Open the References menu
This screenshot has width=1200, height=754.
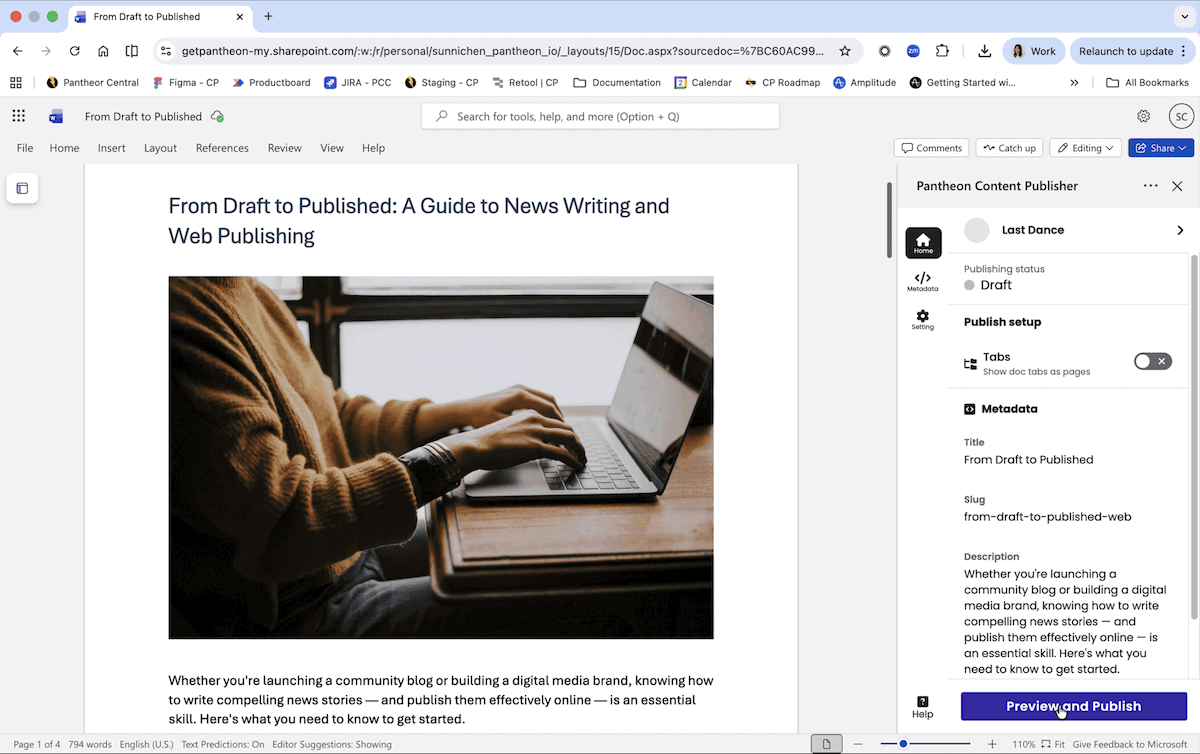click(x=222, y=148)
